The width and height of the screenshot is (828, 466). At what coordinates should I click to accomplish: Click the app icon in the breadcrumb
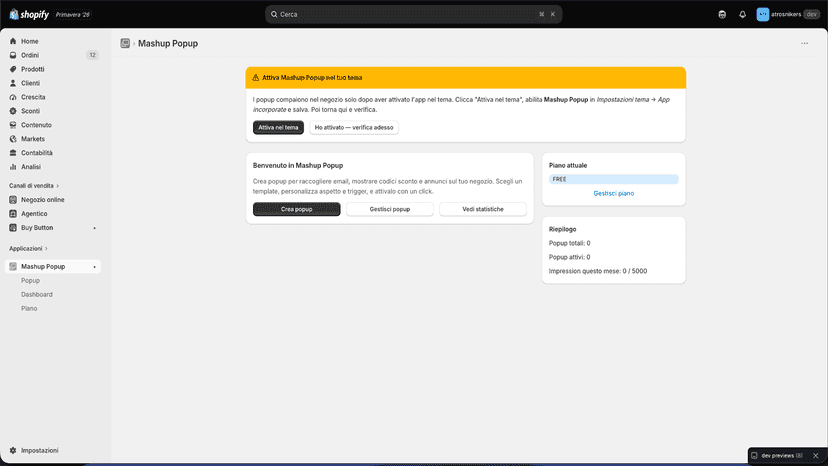coord(125,43)
